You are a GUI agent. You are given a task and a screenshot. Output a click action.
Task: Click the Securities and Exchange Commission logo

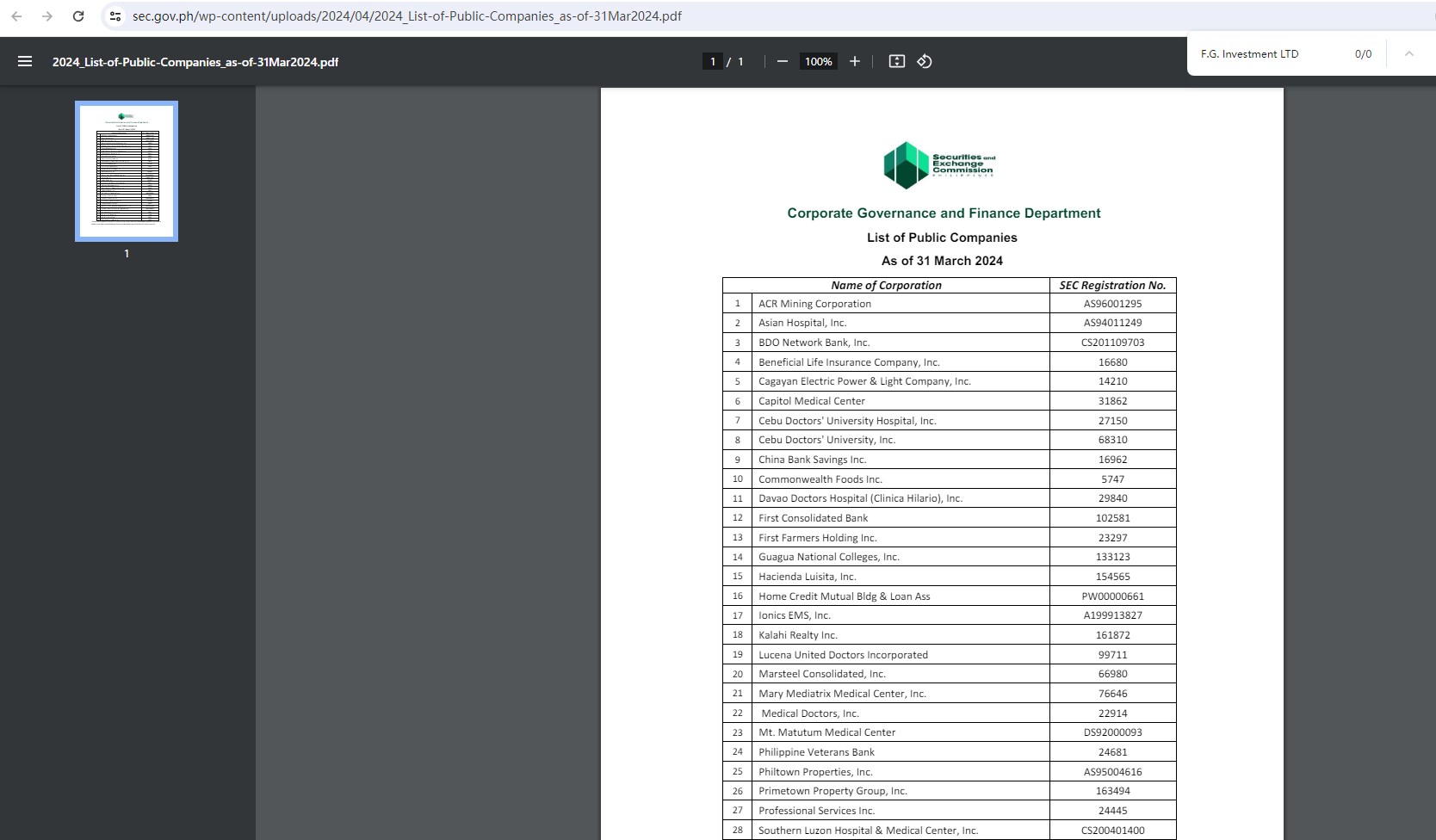pyautogui.click(x=941, y=164)
